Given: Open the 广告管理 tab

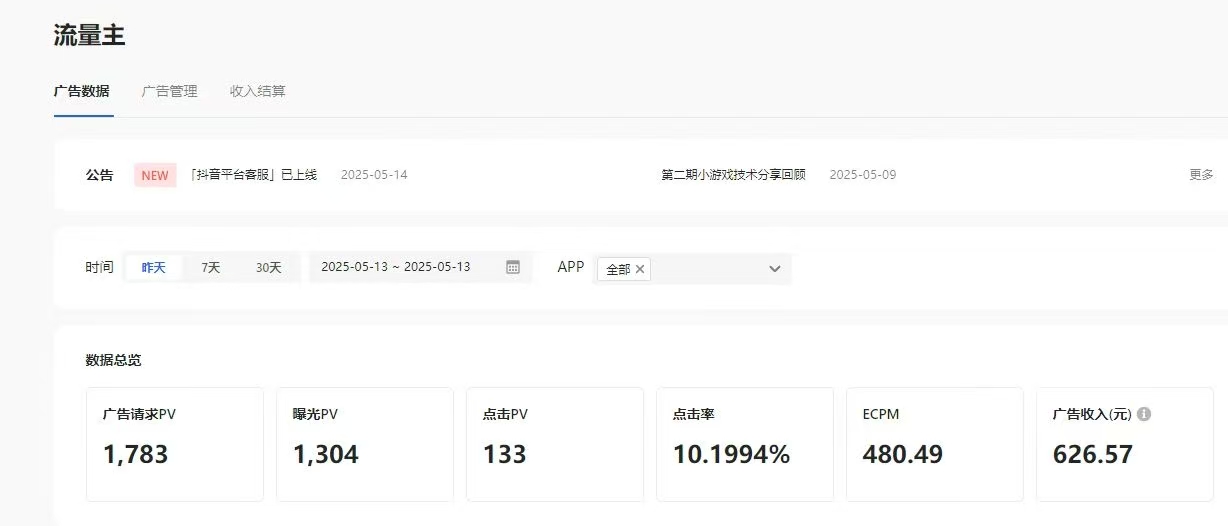Looking at the screenshot, I should click(x=170, y=91).
